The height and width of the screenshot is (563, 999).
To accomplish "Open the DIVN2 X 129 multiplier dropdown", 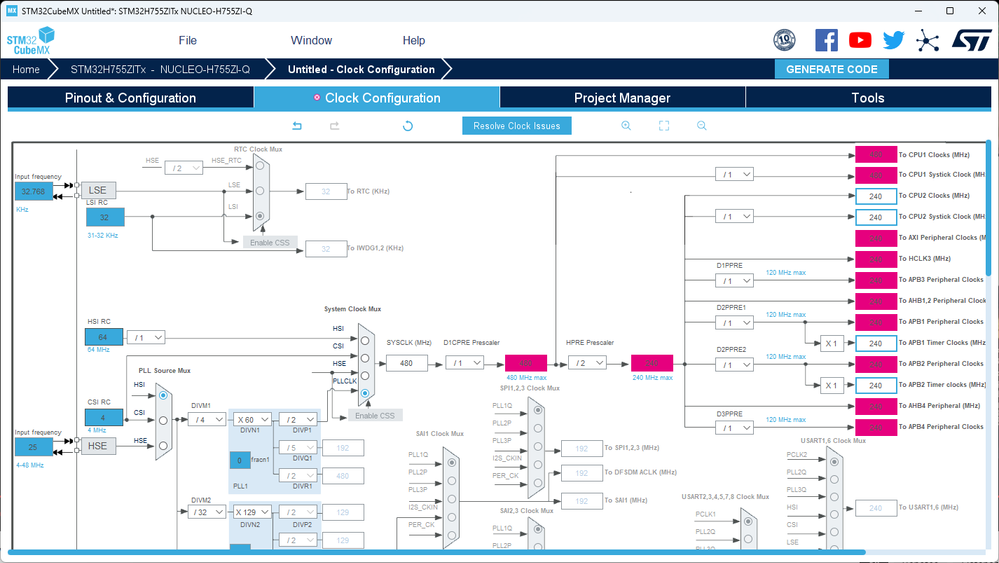I will click(x=253, y=511).
